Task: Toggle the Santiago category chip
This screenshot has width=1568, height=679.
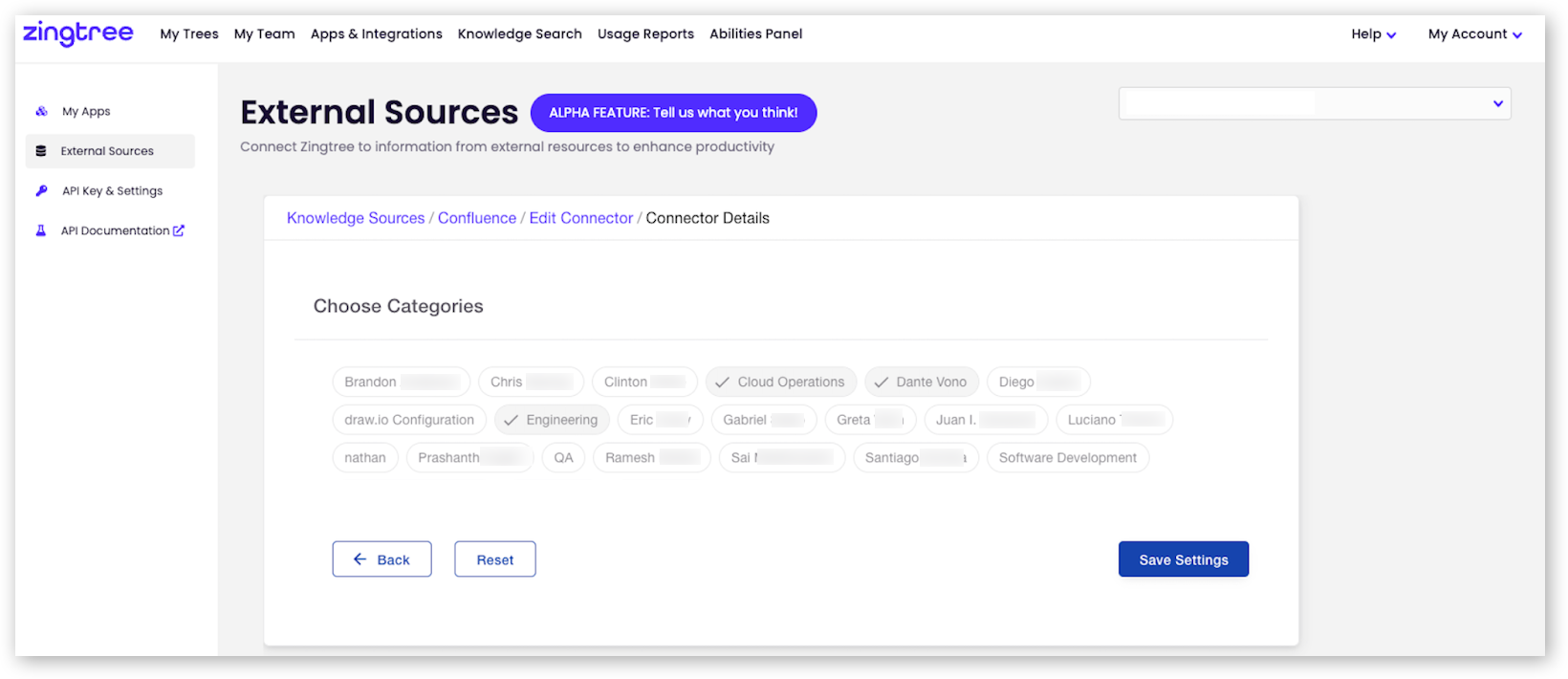Action: point(916,458)
